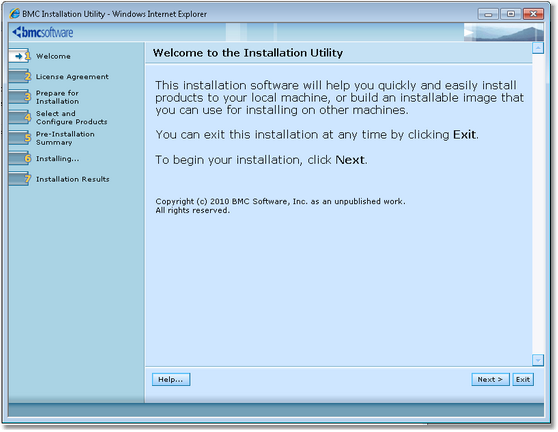
Task: Click the step 1 arrow marker icon
Action: [20, 56]
